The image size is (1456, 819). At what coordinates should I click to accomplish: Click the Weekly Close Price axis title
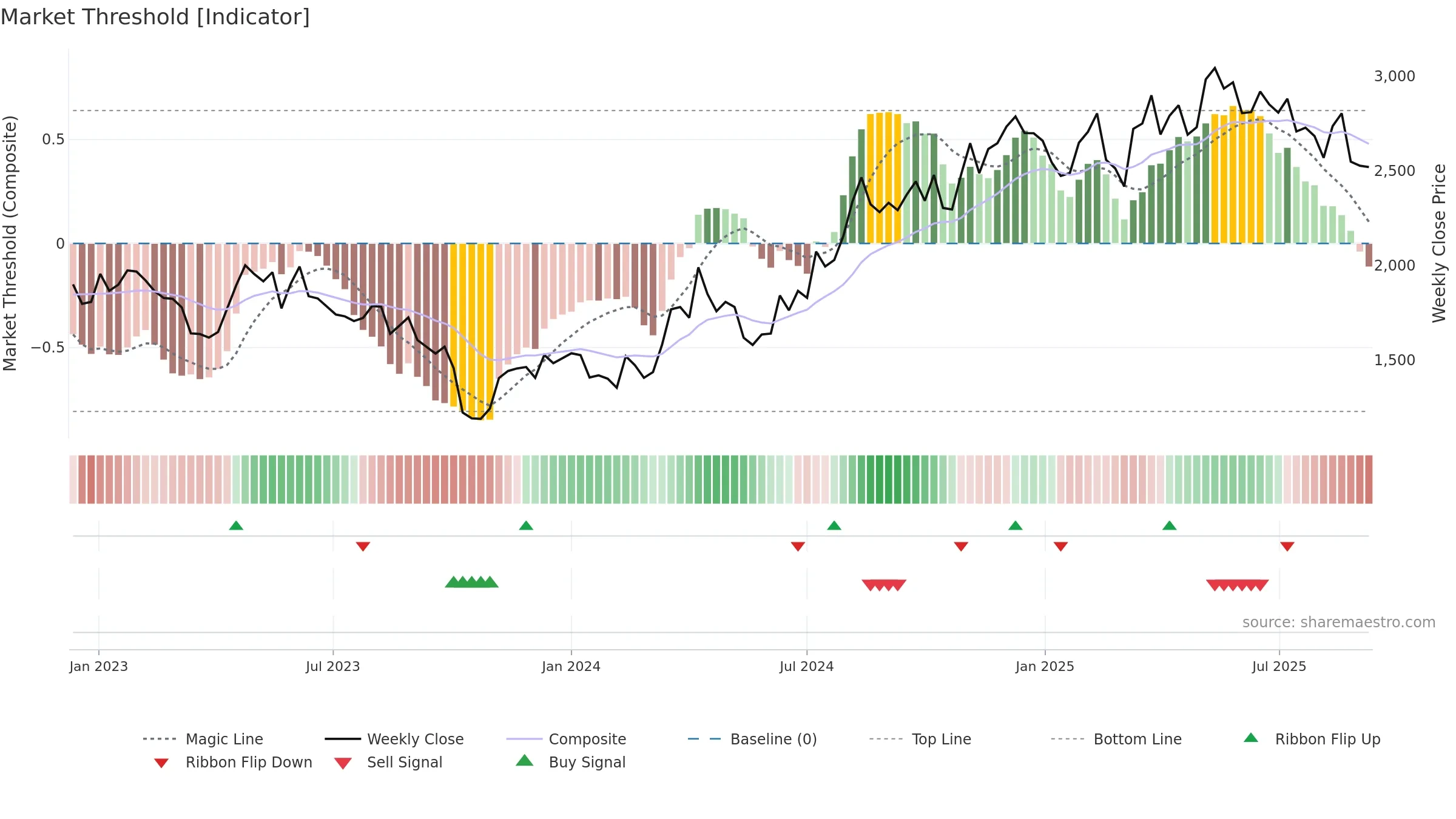1439,243
